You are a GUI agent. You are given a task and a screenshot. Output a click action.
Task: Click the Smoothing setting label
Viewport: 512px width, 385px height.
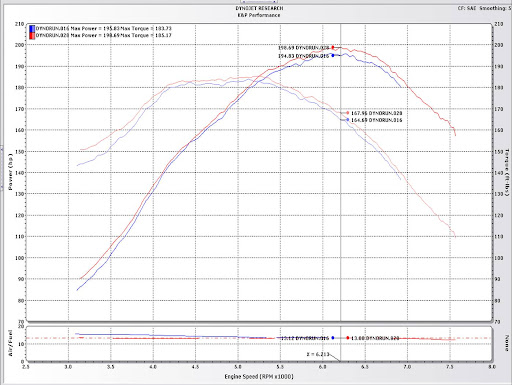496,8
